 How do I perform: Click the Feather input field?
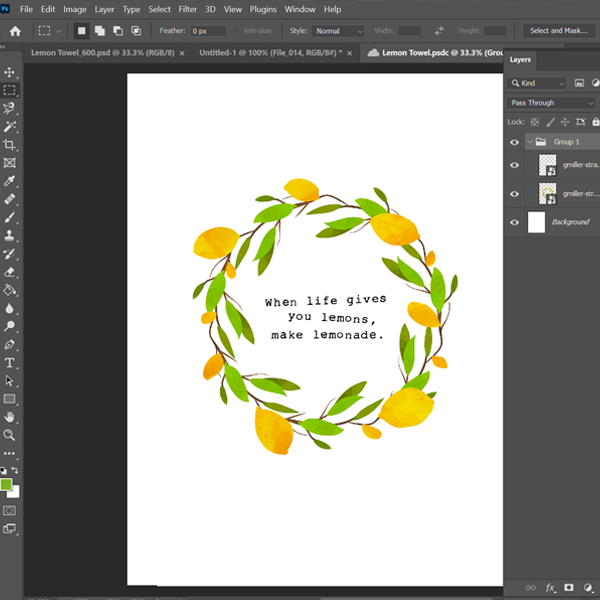click(208, 31)
